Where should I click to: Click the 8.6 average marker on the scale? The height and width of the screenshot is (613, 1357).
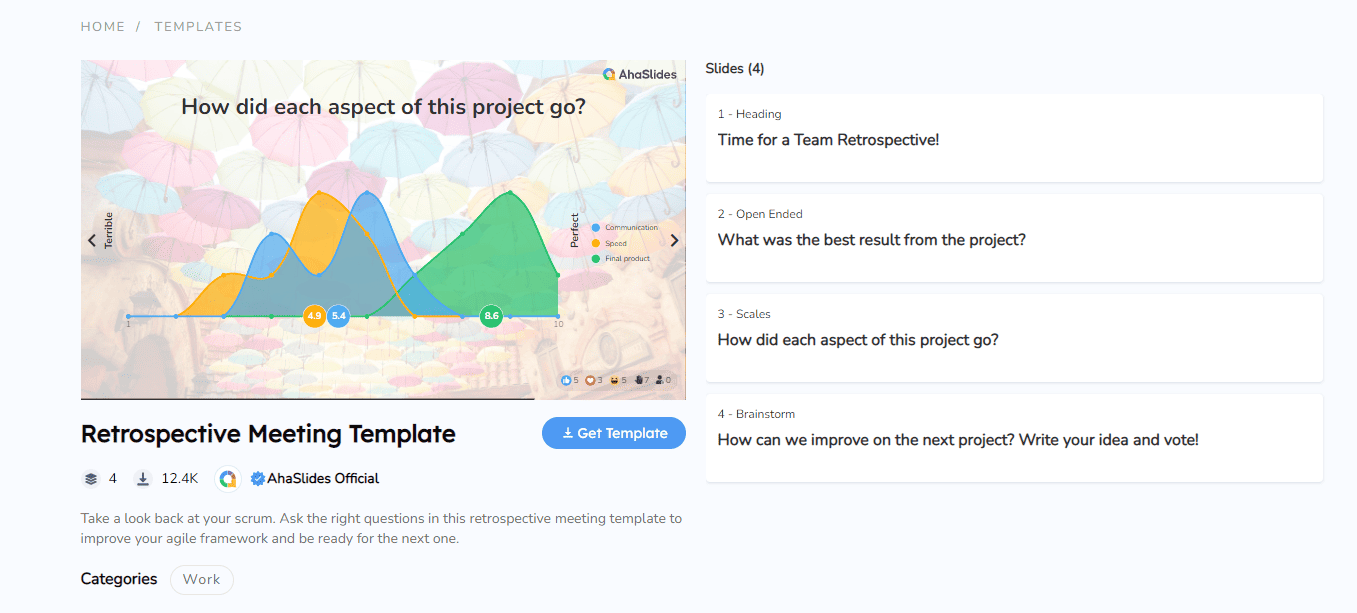pyautogui.click(x=491, y=316)
